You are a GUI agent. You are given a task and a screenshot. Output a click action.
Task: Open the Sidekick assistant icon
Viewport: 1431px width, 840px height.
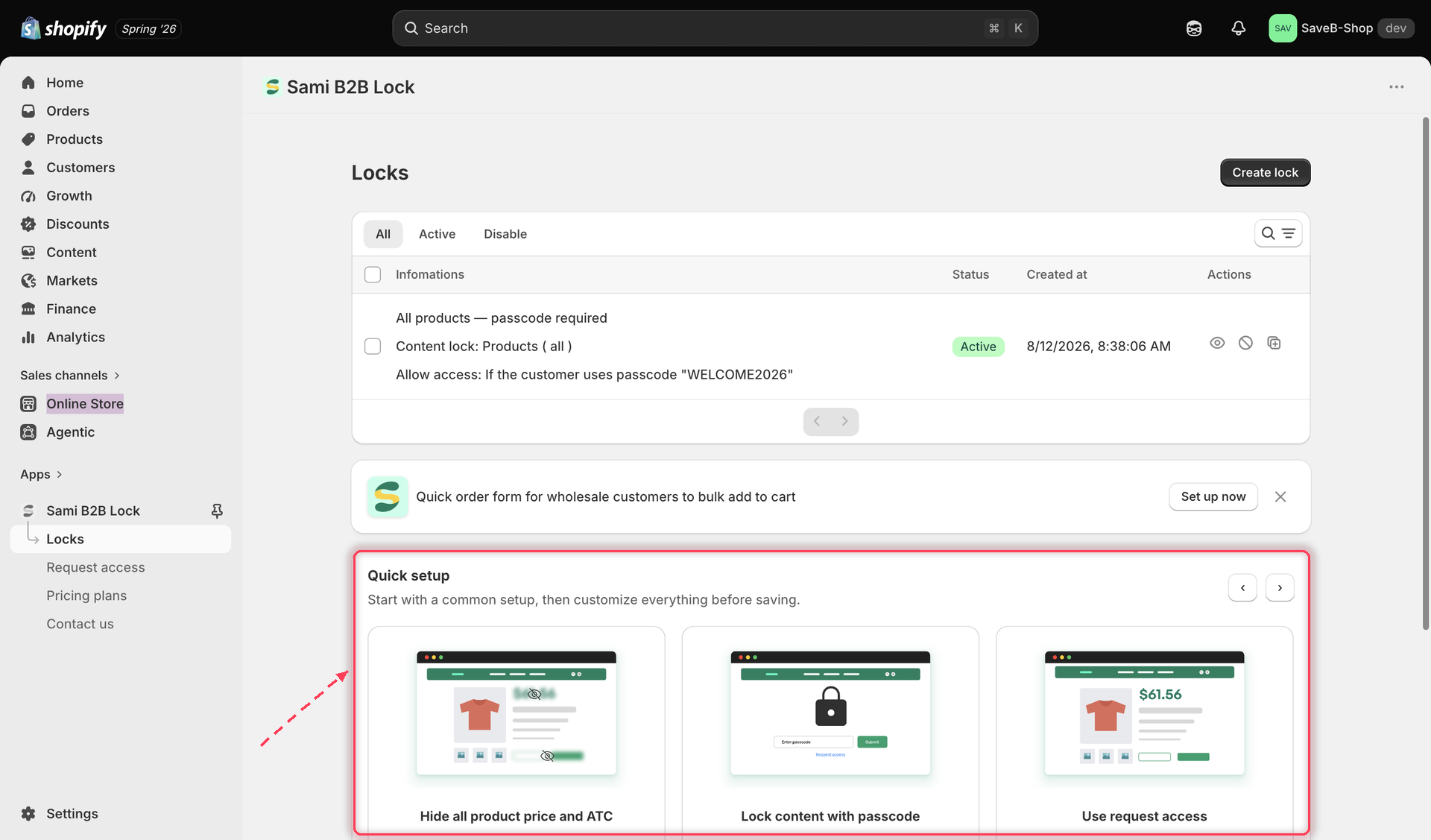pos(1194,28)
